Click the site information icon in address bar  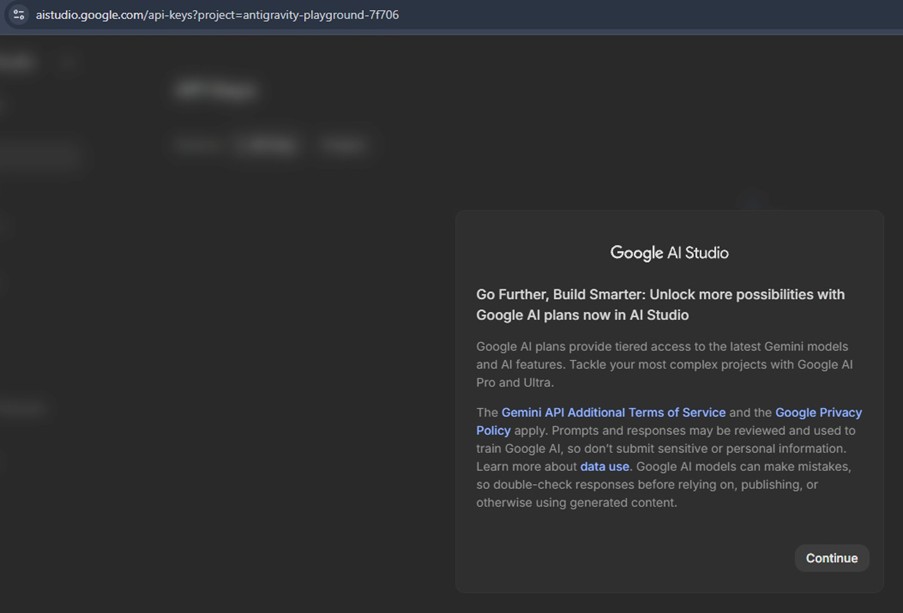pos(18,14)
